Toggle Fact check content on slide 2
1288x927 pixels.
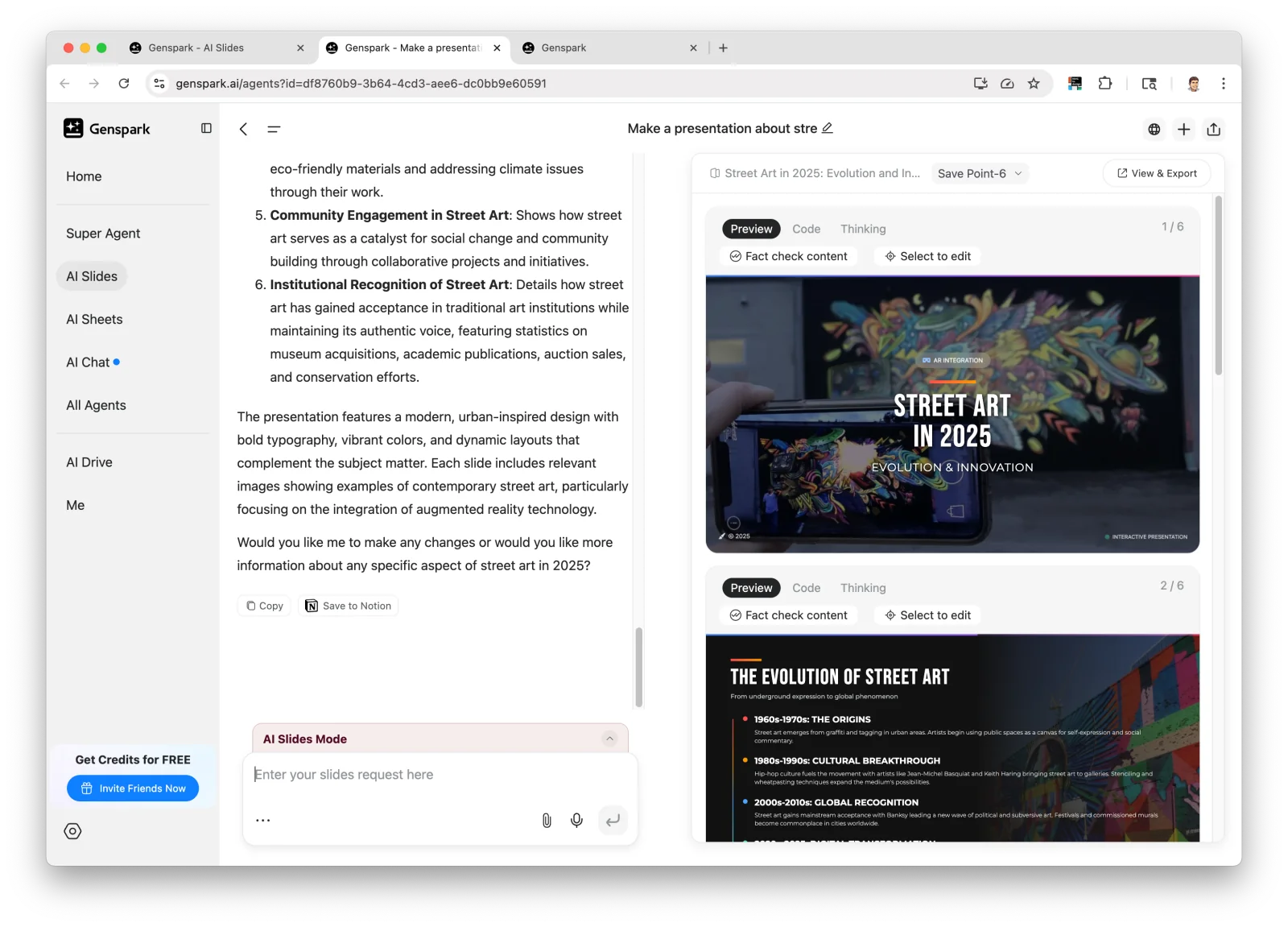(x=788, y=615)
